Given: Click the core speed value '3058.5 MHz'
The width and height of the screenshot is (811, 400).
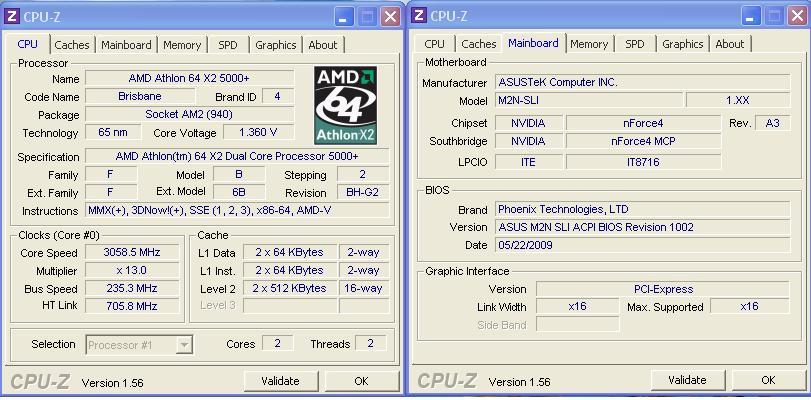Looking at the screenshot, I should [x=132, y=253].
